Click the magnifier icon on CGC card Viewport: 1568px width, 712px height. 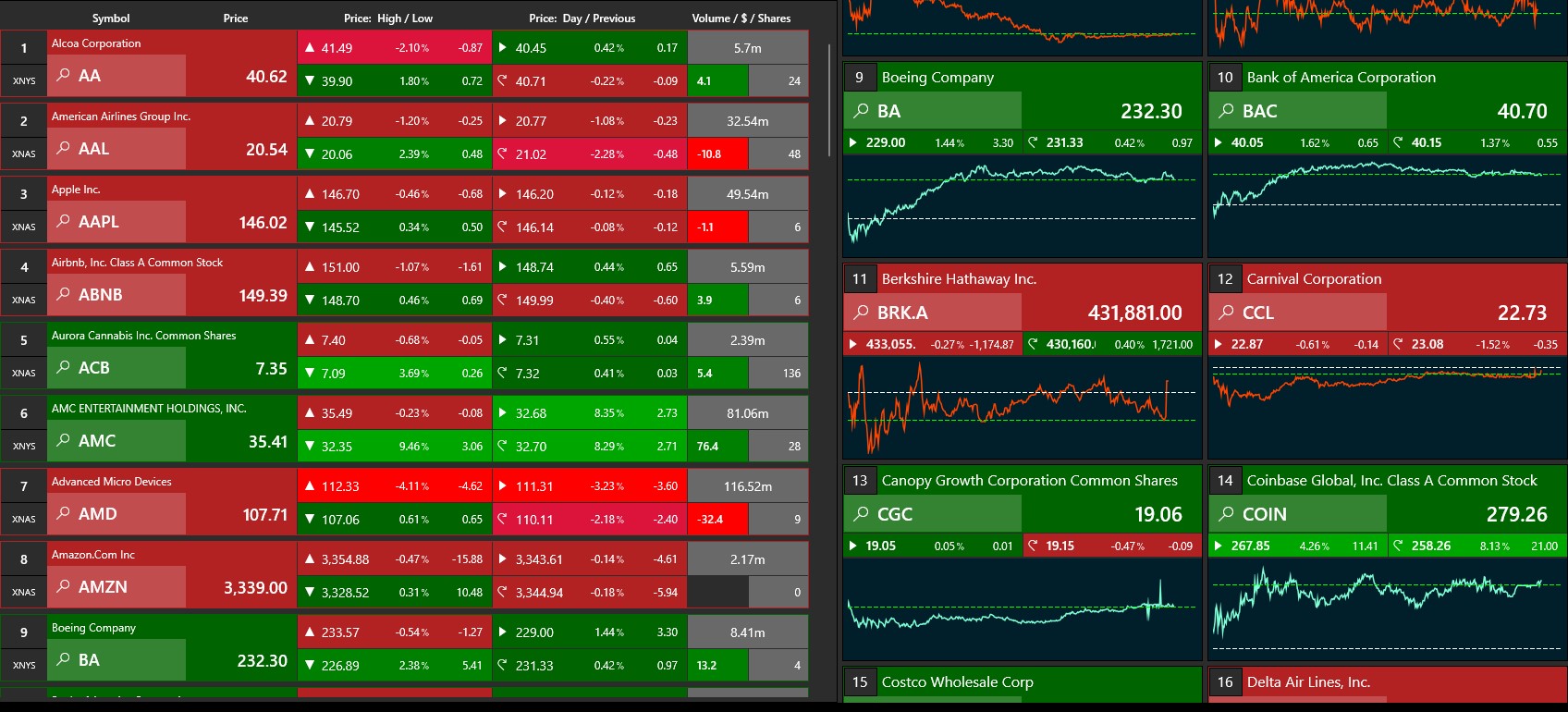(861, 513)
